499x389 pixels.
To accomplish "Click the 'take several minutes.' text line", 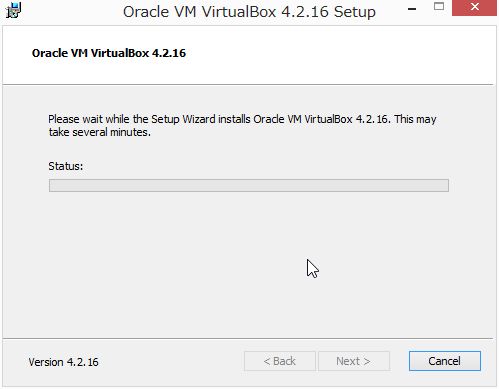I will pos(100,132).
